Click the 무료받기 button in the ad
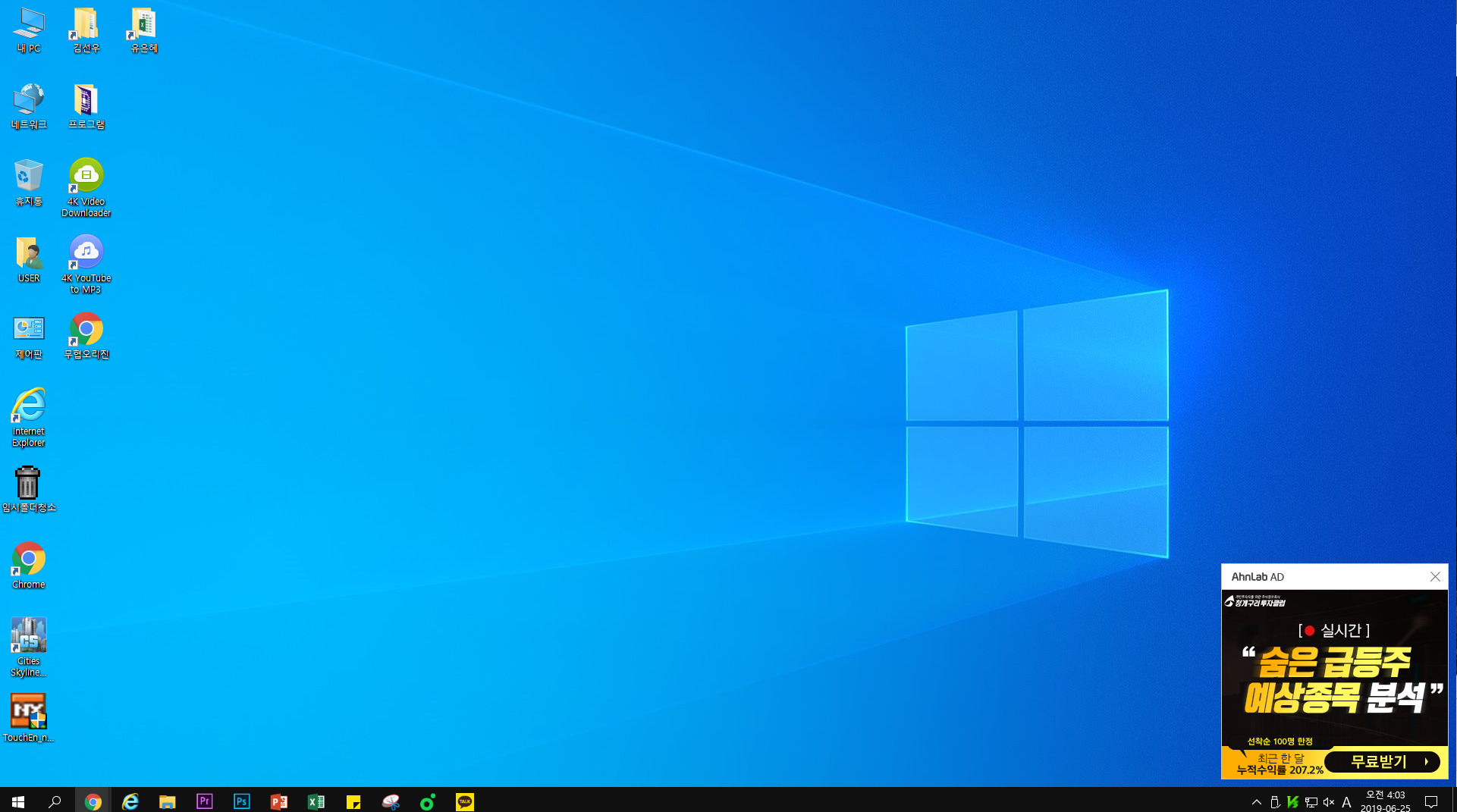 tap(1382, 761)
